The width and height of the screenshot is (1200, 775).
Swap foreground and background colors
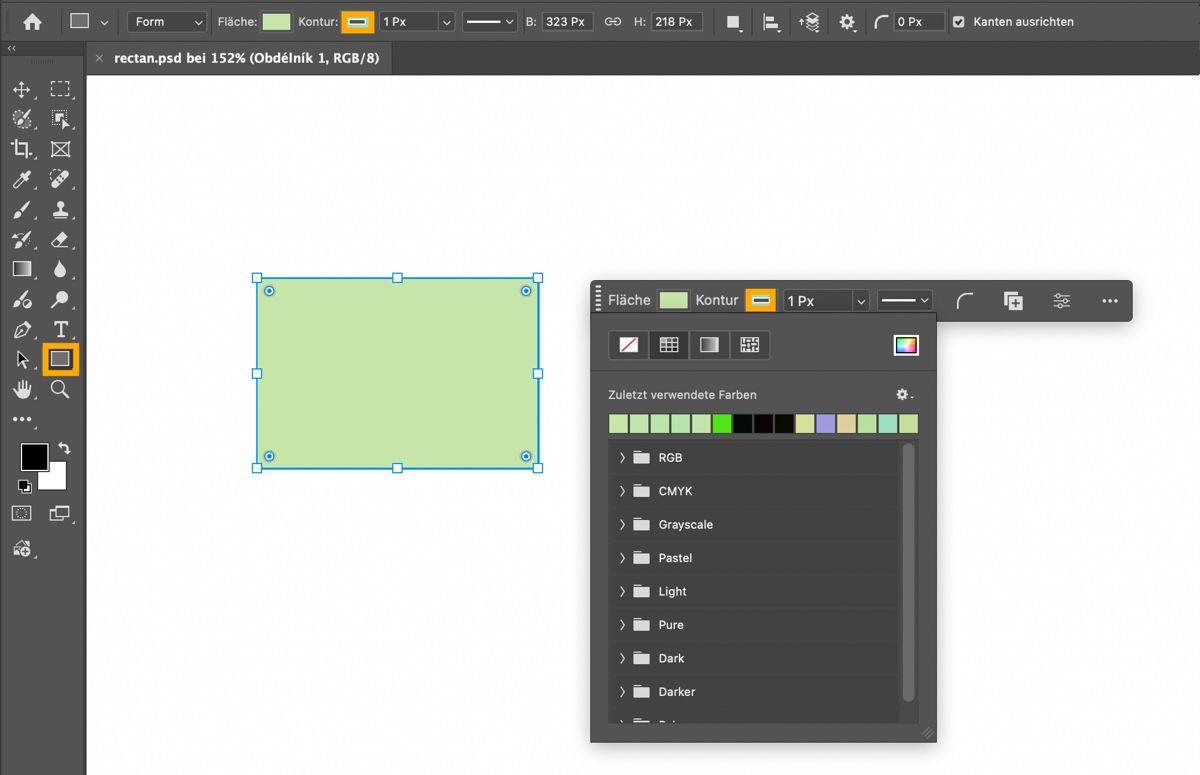64,448
